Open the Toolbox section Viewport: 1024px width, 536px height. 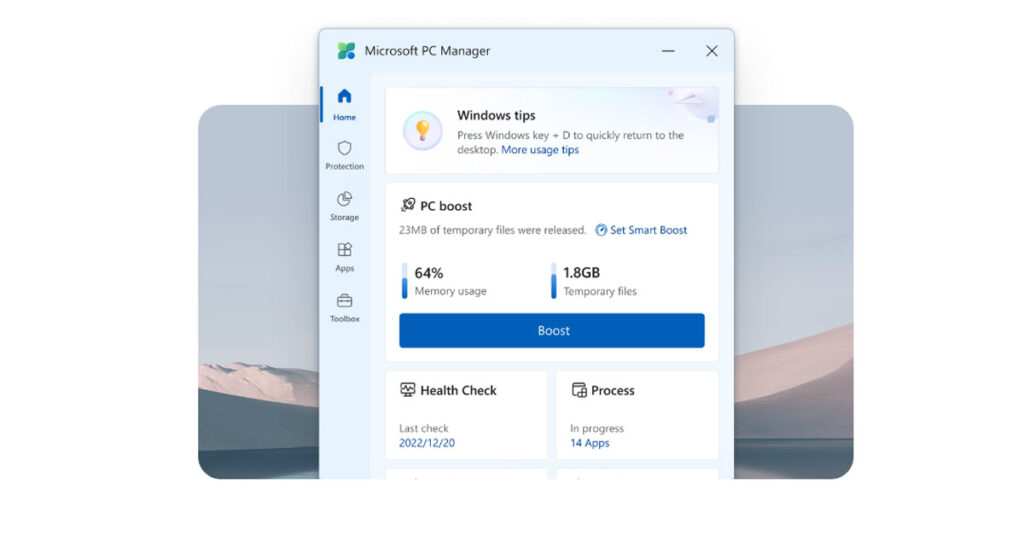coord(344,308)
